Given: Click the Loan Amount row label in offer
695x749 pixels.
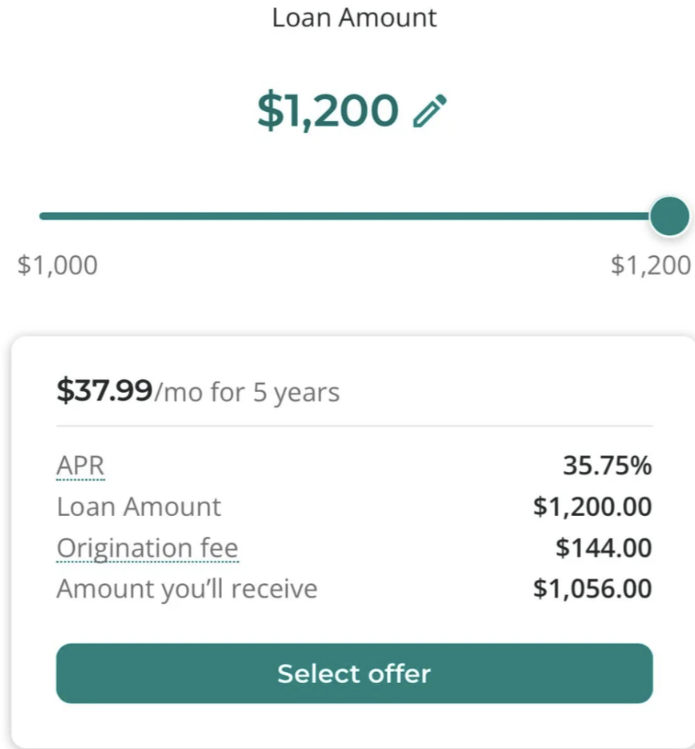Looking at the screenshot, I should (x=139, y=507).
